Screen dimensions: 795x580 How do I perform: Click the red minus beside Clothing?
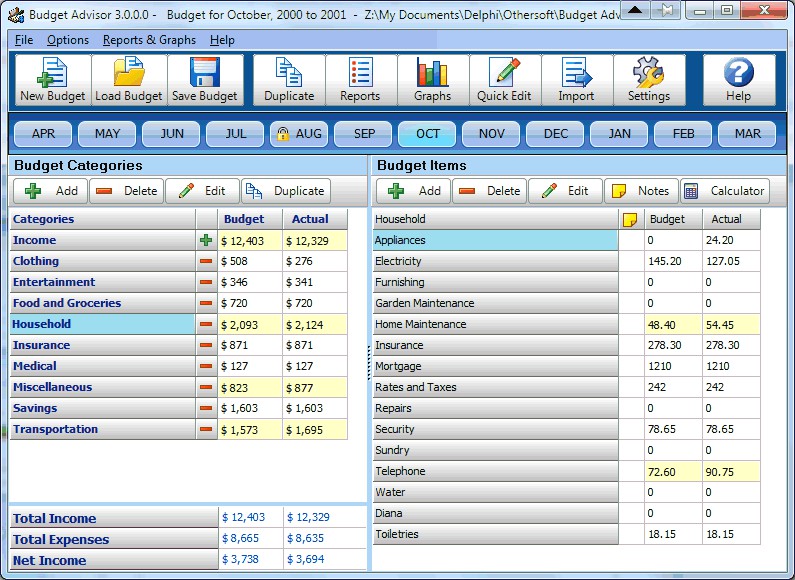tap(206, 261)
